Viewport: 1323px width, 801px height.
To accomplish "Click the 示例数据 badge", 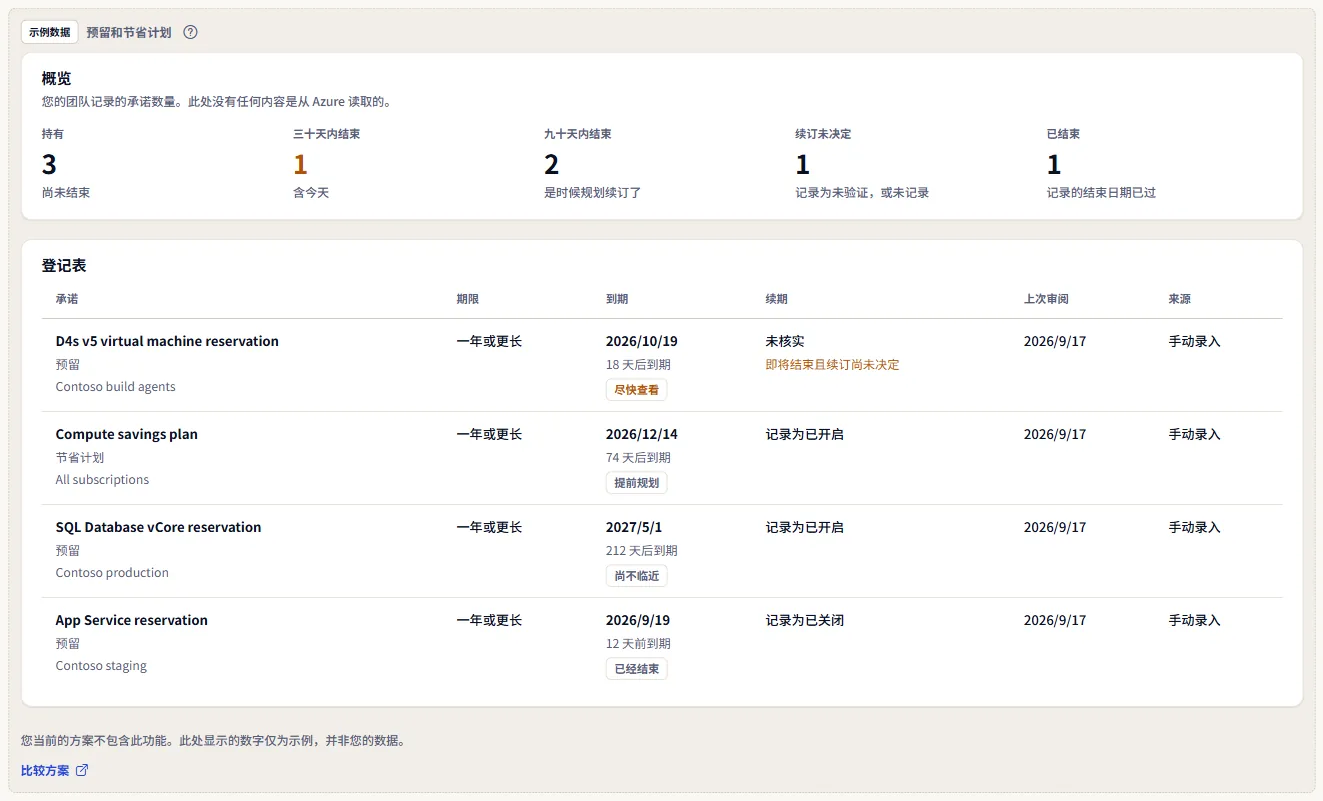I will (x=50, y=32).
